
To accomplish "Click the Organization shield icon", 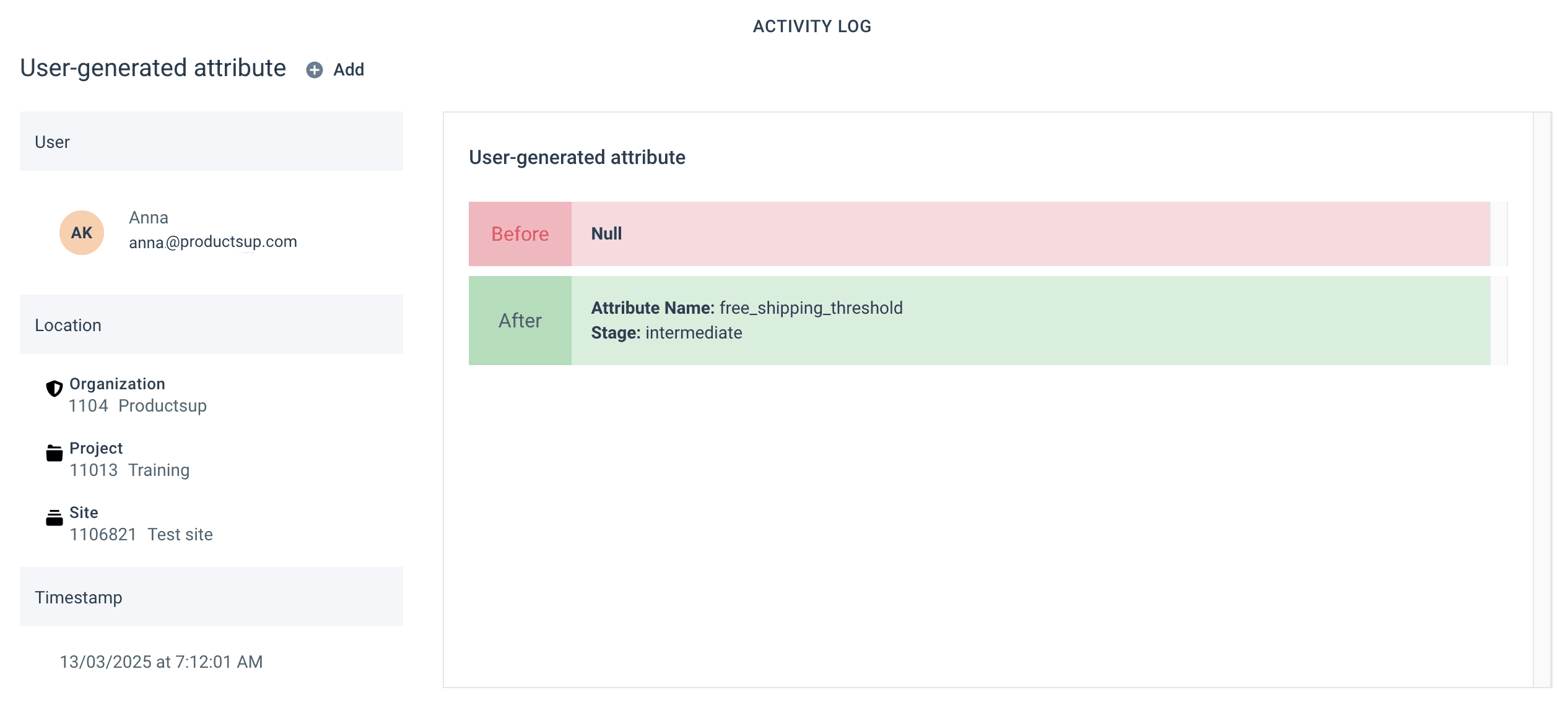I will (x=54, y=388).
